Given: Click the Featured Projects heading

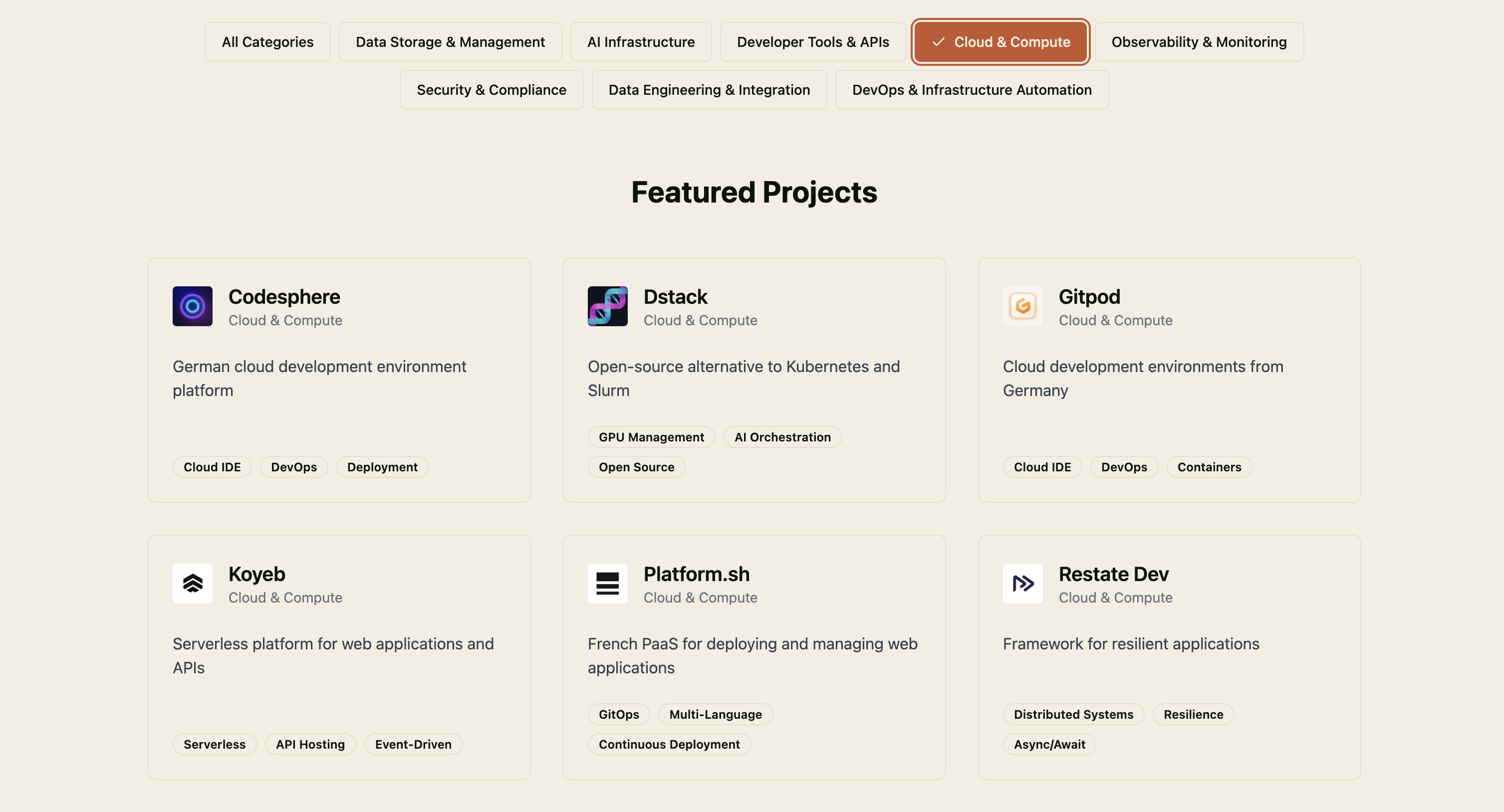Looking at the screenshot, I should click(754, 192).
